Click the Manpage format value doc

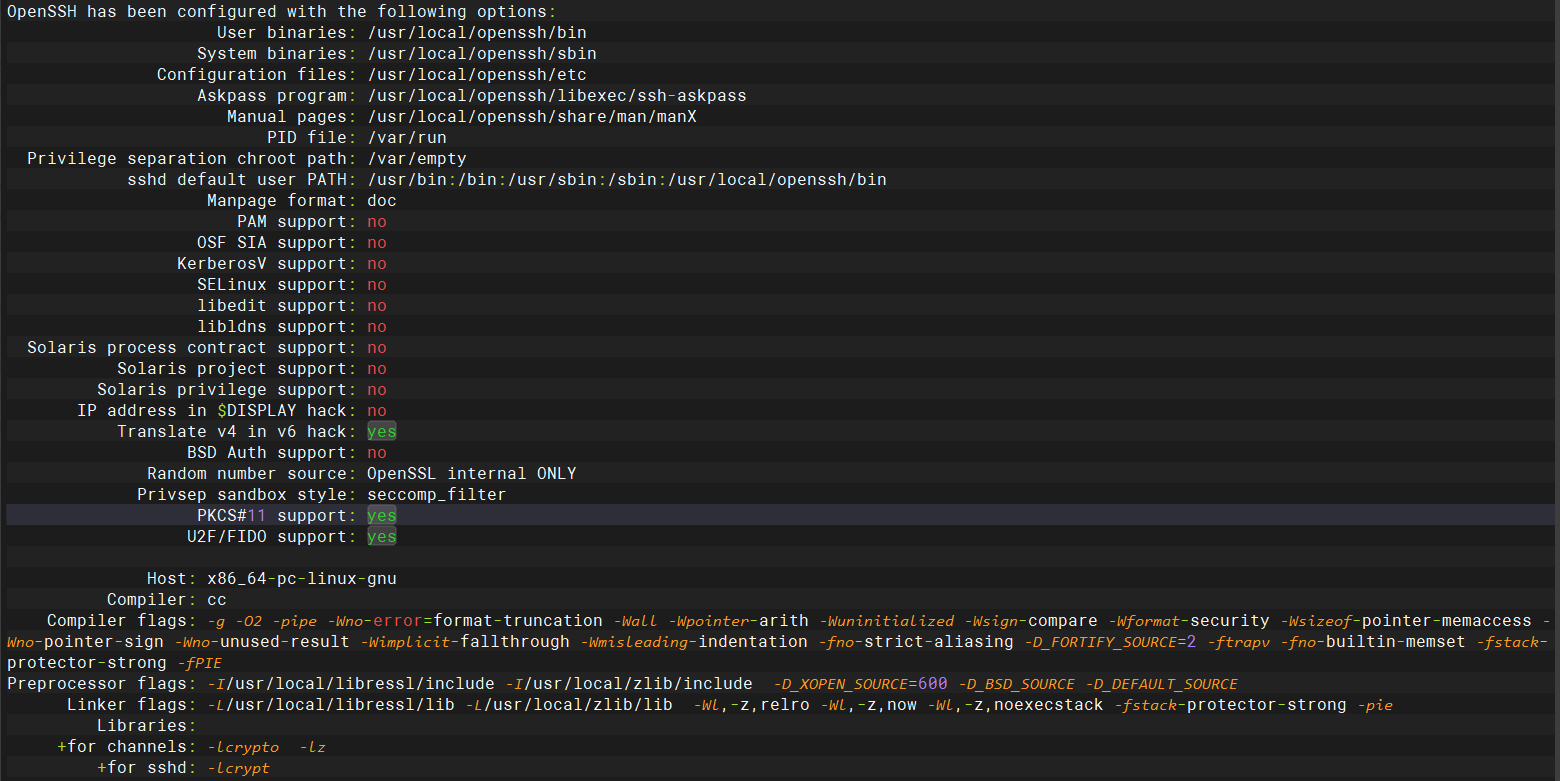[x=382, y=201]
